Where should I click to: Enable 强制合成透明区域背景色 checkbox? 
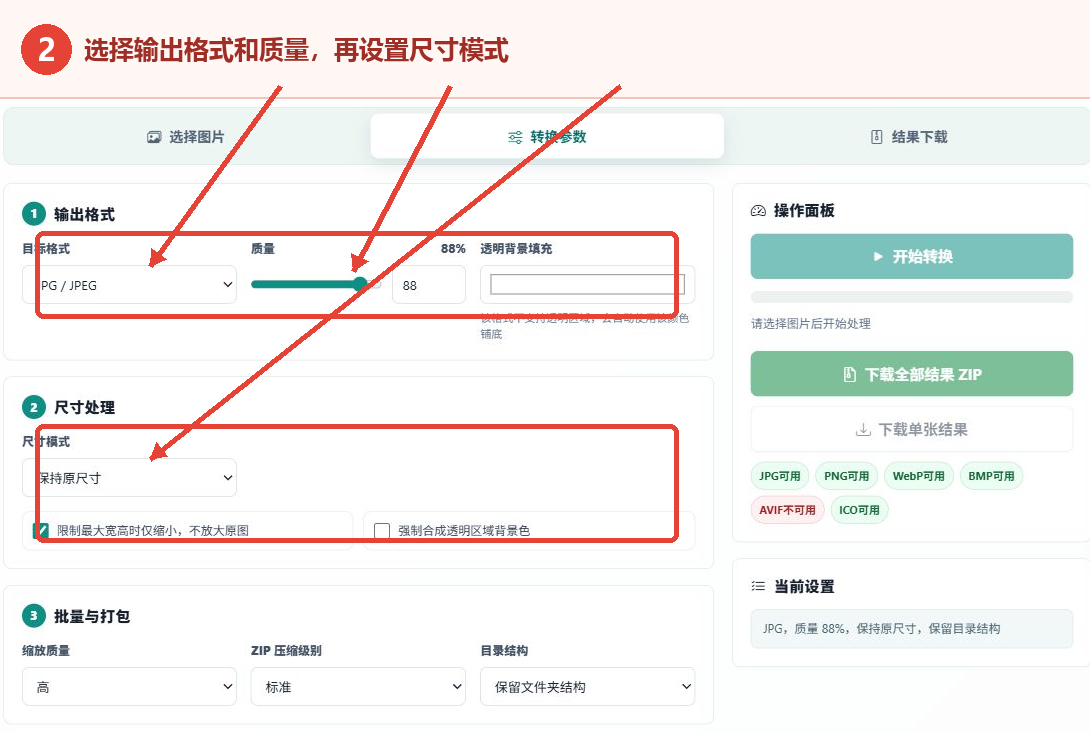coord(382,531)
